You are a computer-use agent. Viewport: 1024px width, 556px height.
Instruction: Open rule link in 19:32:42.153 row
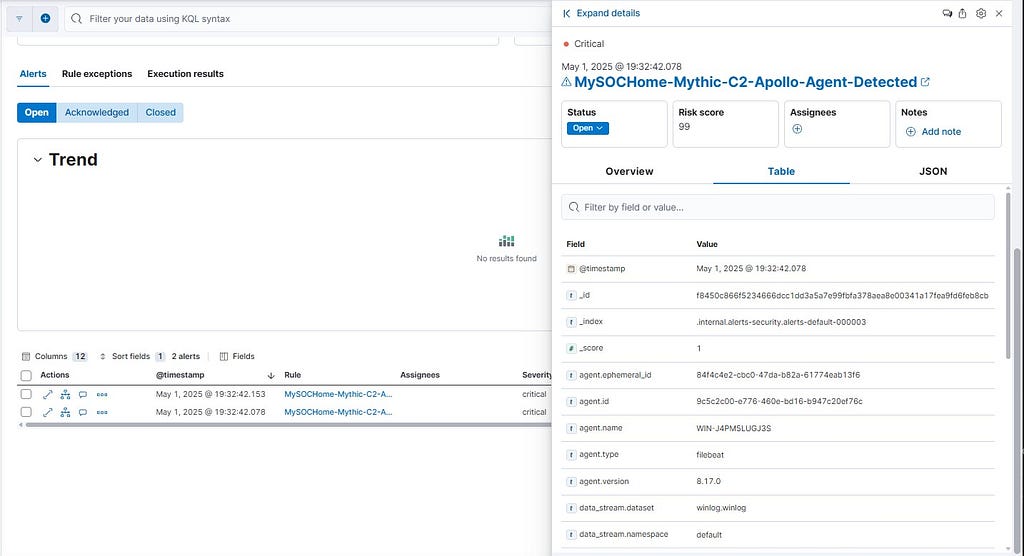point(338,395)
